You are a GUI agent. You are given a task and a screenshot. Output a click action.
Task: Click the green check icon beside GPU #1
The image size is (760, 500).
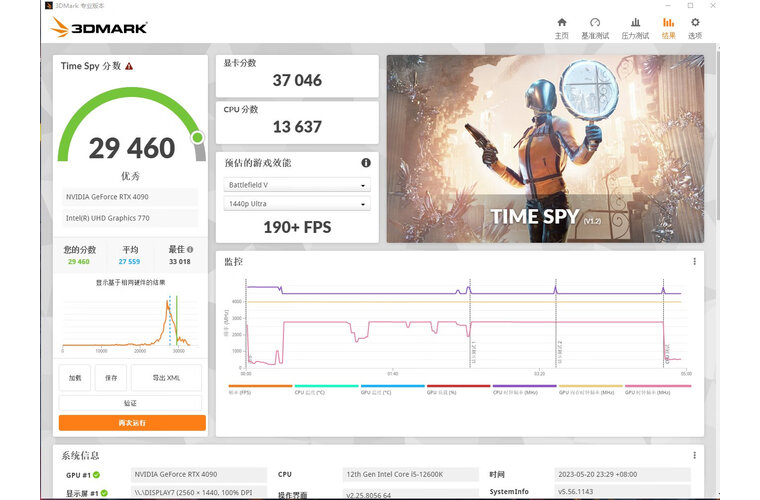pos(96,475)
